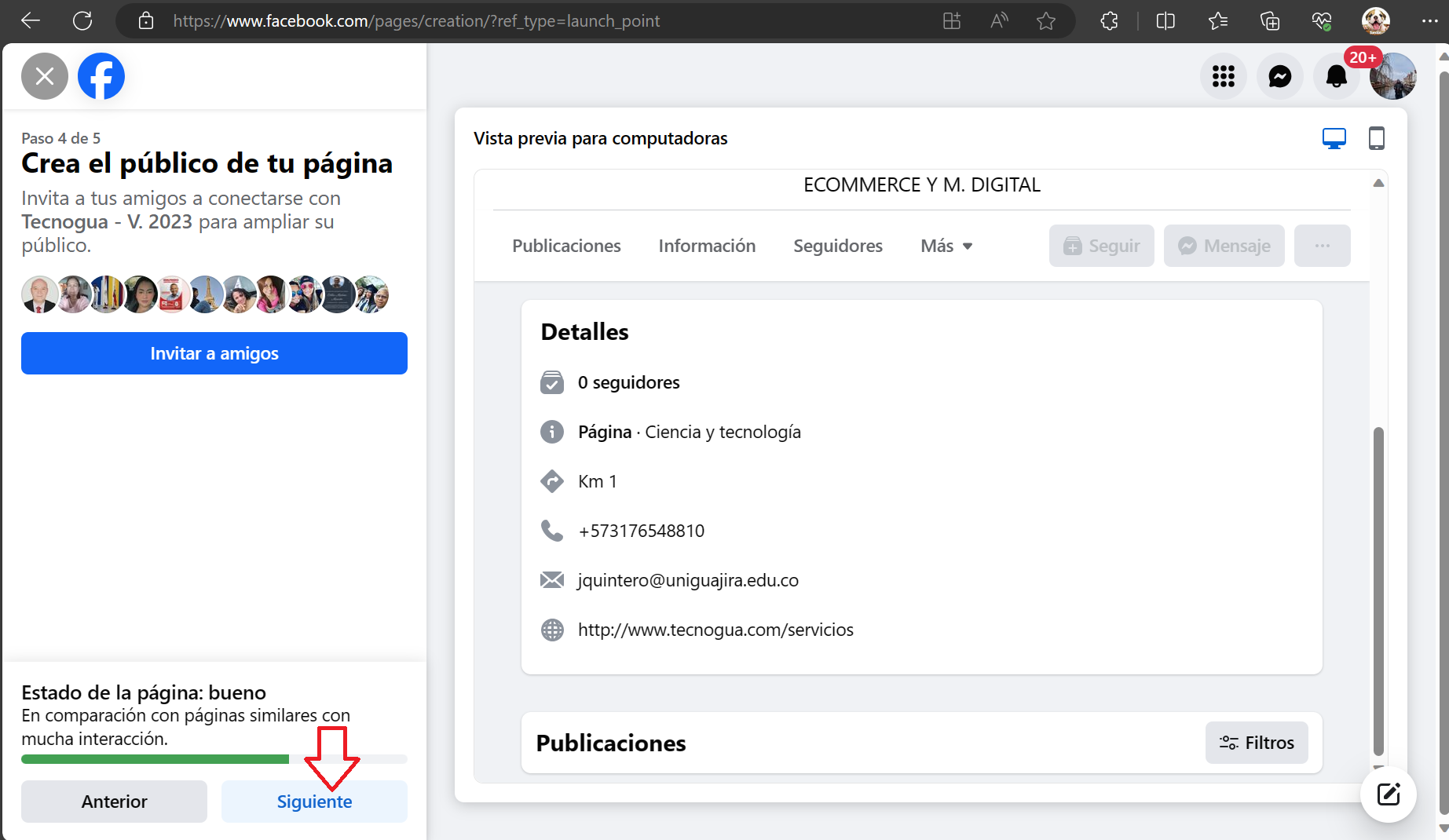
Task: Click the Facebook logo icon
Action: [x=101, y=76]
